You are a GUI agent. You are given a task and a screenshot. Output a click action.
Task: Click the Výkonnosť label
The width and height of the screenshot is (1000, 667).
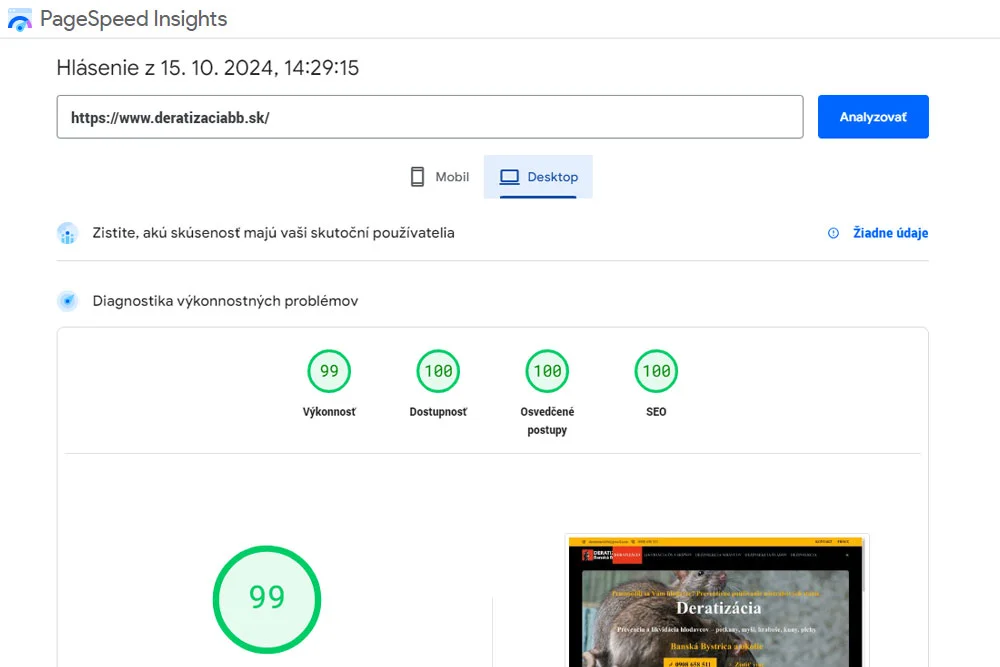[x=329, y=412]
